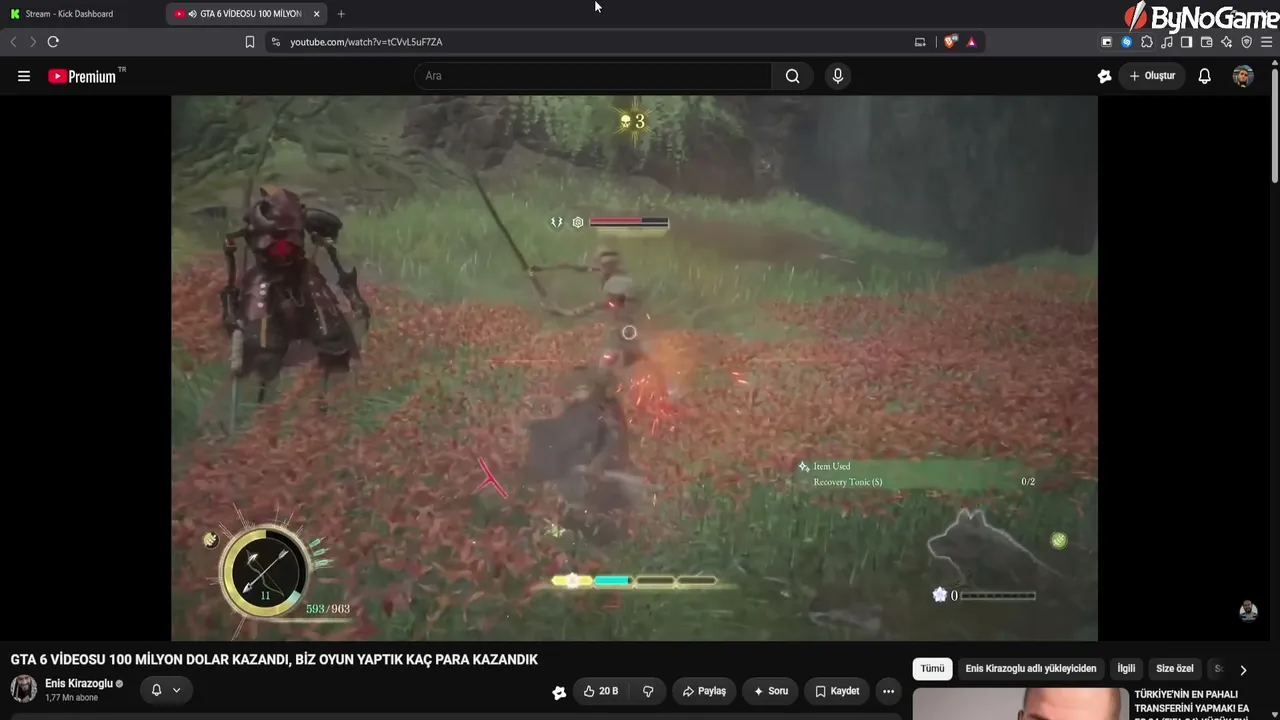The height and width of the screenshot is (720, 1280).
Task: Click the Shazam extension icon
Action: pos(1127,42)
